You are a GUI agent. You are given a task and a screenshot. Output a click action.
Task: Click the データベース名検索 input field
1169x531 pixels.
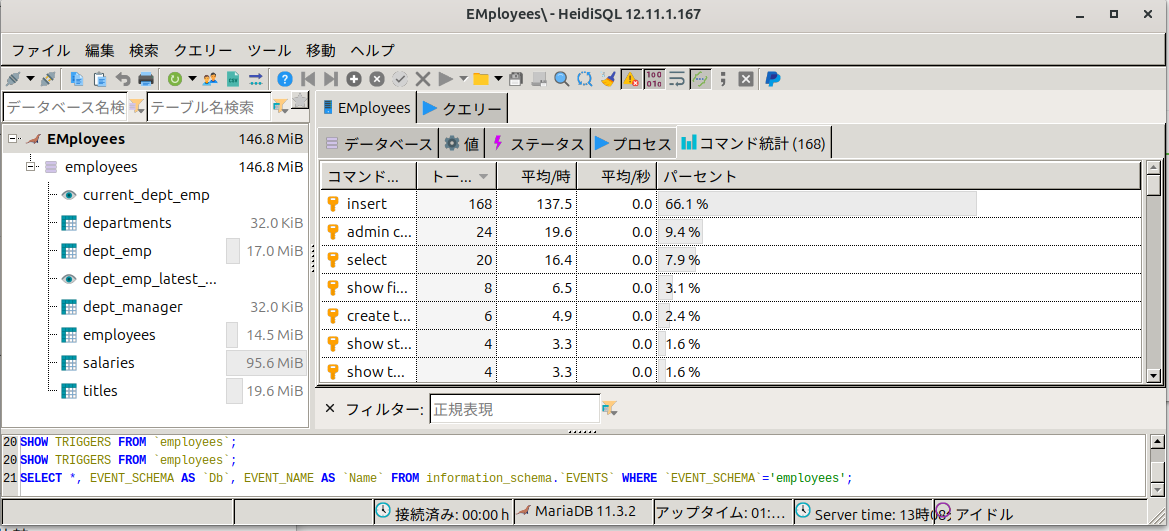point(66,107)
